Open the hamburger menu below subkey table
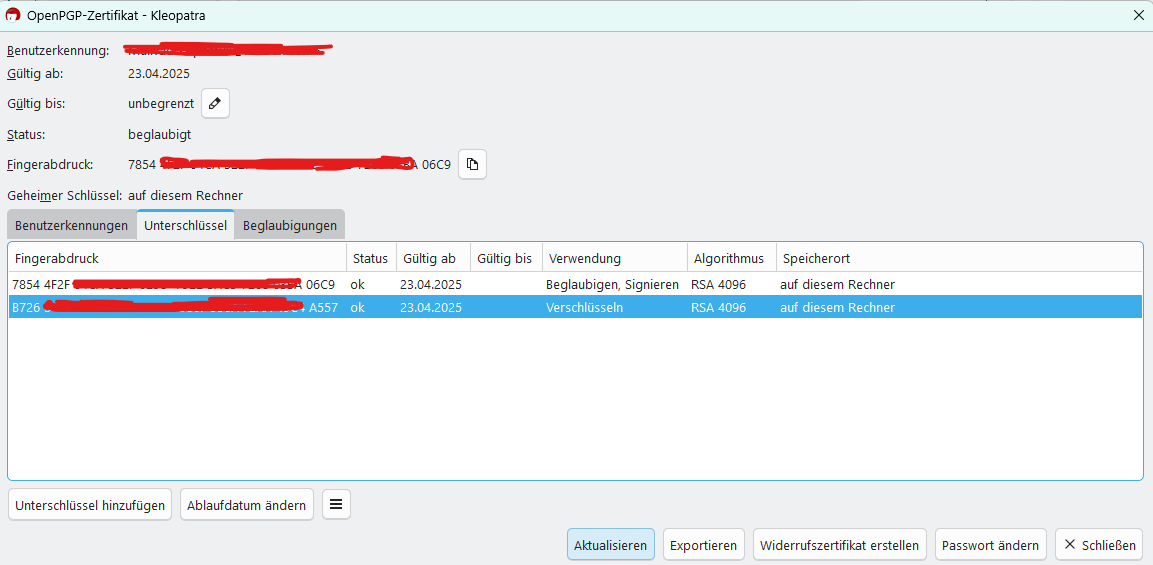This screenshot has height=565, width=1153. (x=336, y=505)
